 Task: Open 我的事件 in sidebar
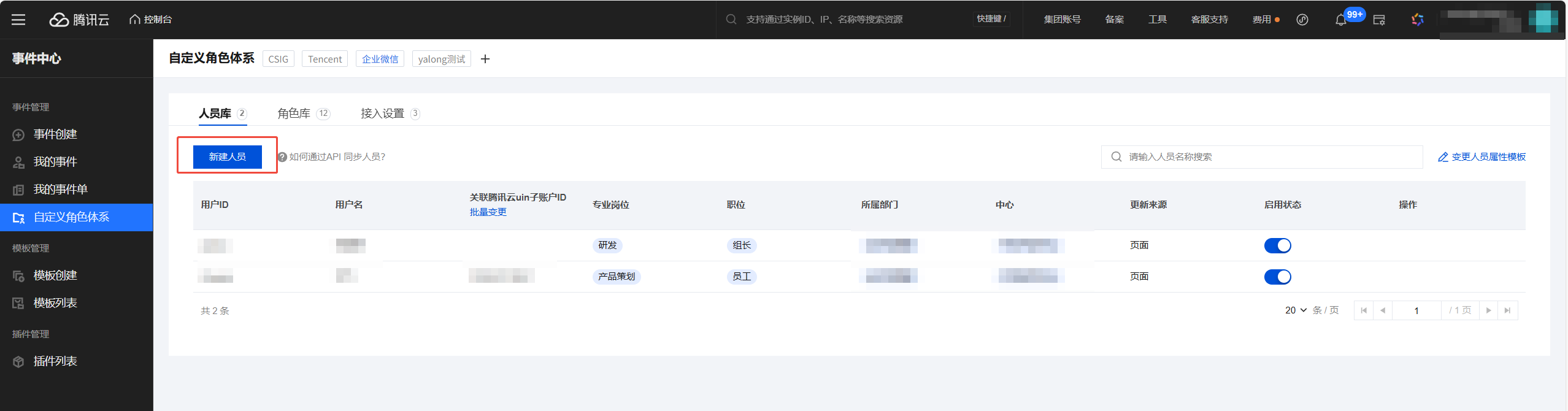(x=76, y=162)
